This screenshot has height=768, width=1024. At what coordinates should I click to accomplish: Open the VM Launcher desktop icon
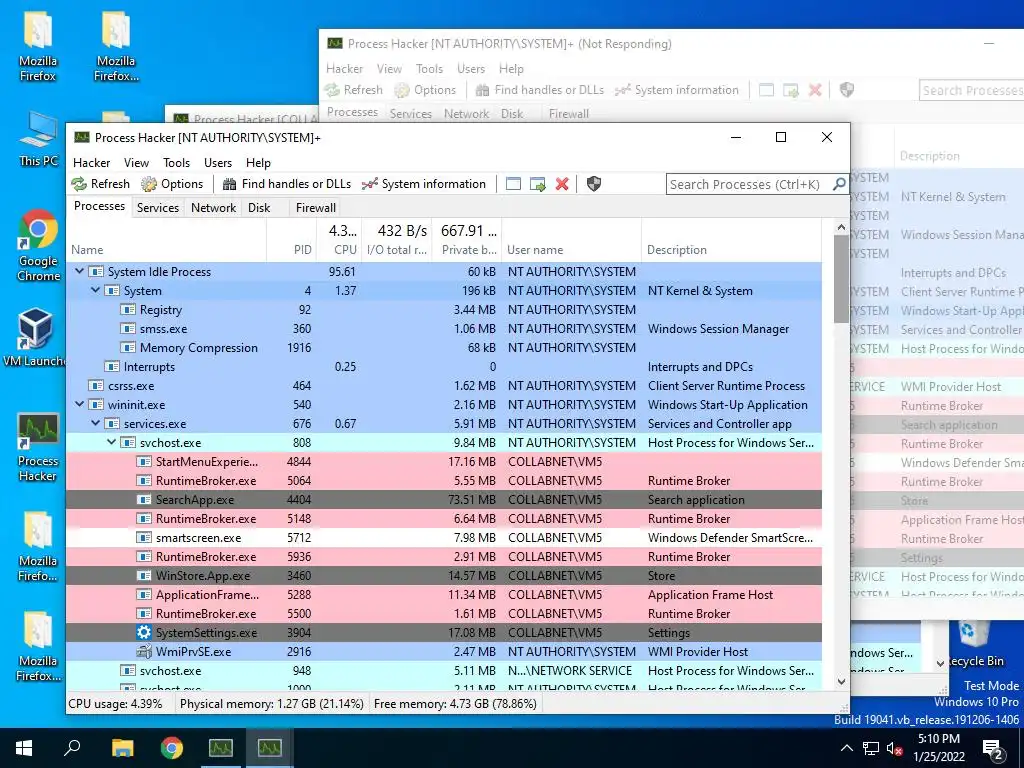click(34, 338)
